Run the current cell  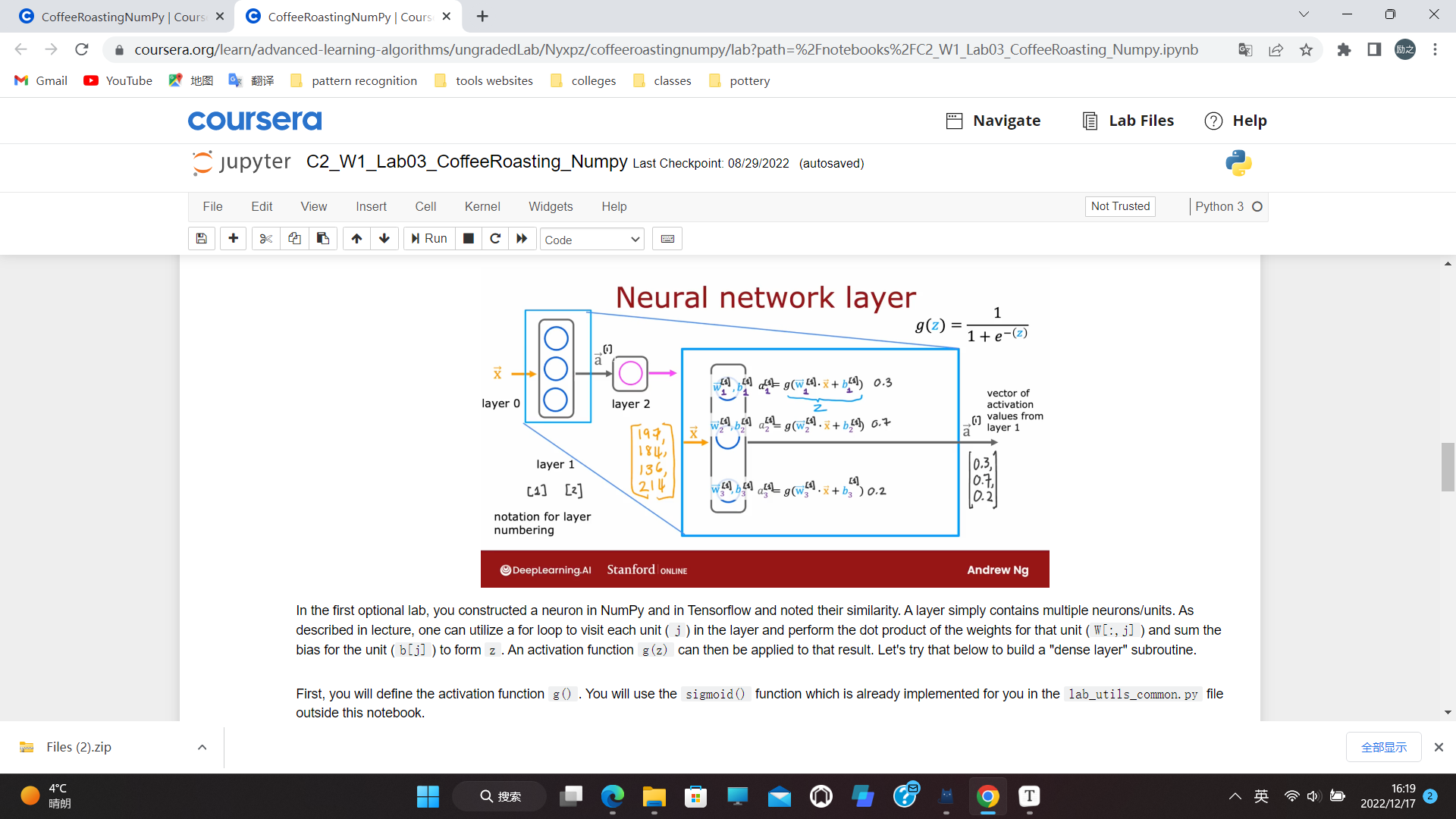click(x=428, y=238)
